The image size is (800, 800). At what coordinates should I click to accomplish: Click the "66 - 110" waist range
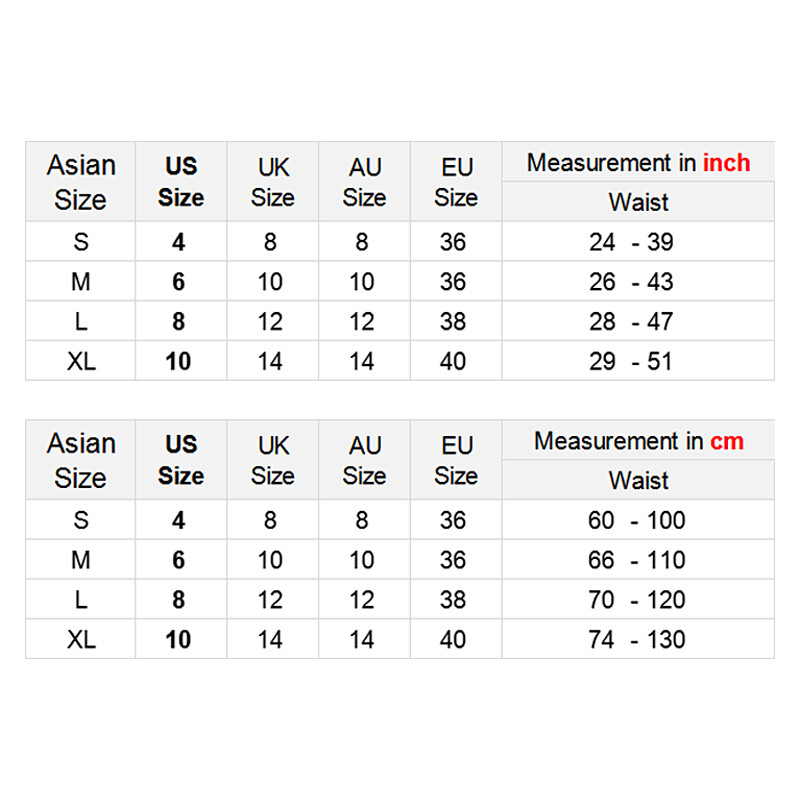pos(638,560)
